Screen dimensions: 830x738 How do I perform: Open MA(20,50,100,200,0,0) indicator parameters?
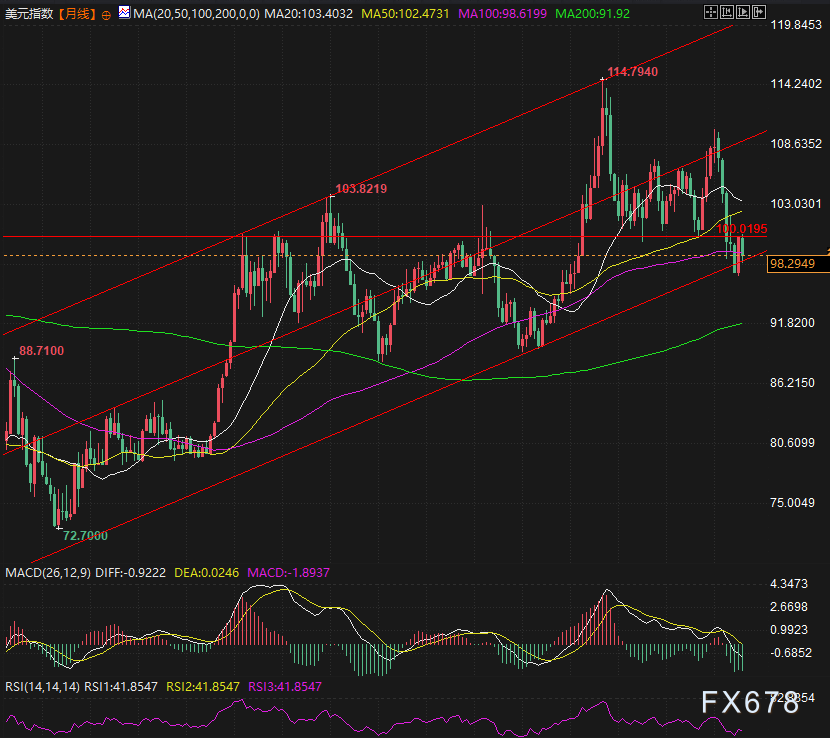point(194,15)
